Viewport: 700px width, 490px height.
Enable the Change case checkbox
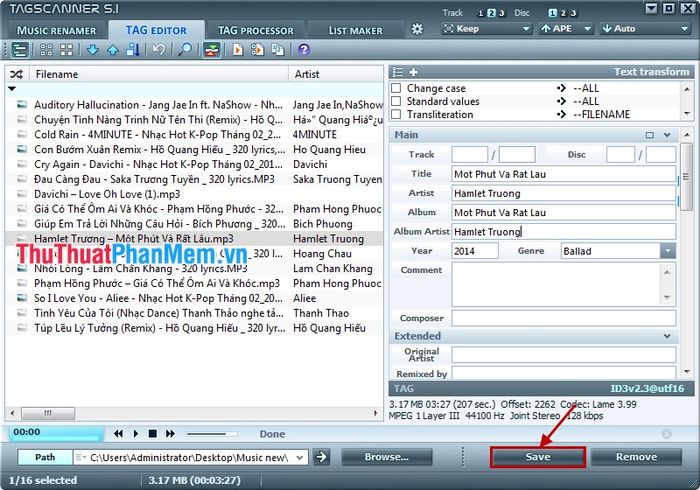pos(396,87)
